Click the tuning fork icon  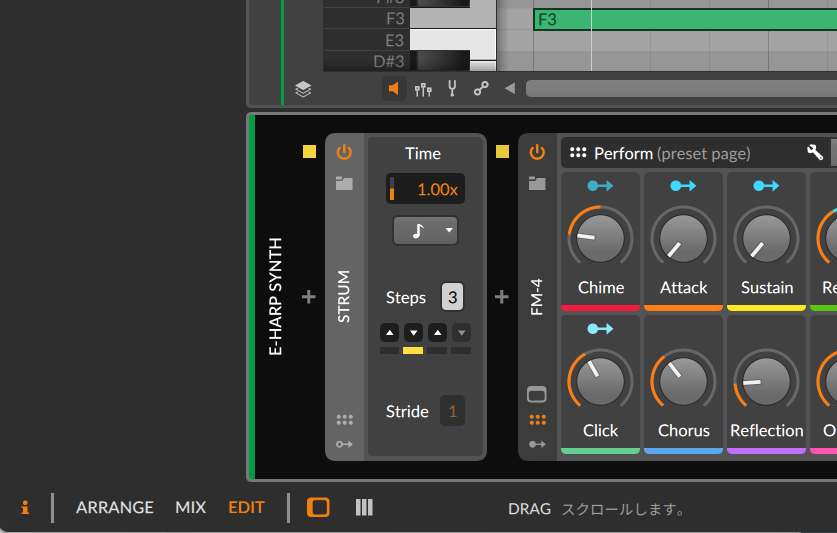[452, 89]
